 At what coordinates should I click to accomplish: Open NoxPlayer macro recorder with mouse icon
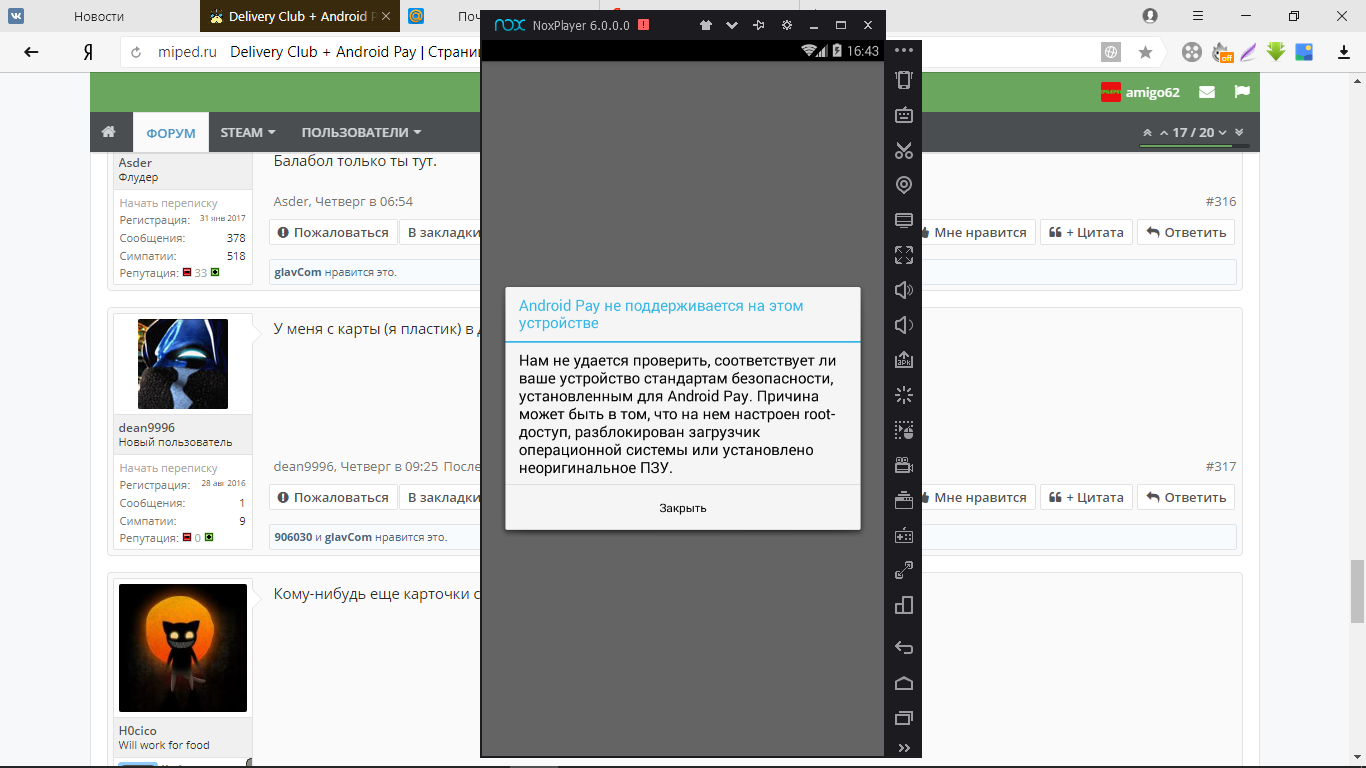(904, 430)
